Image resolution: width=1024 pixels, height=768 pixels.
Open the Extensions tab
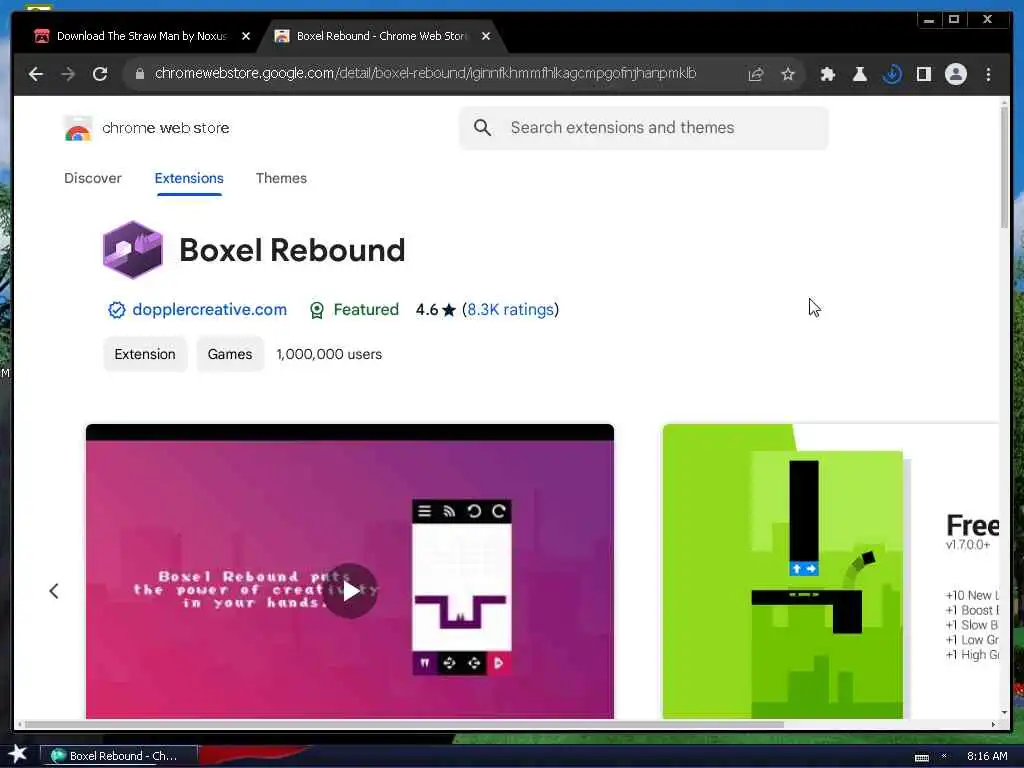click(189, 178)
